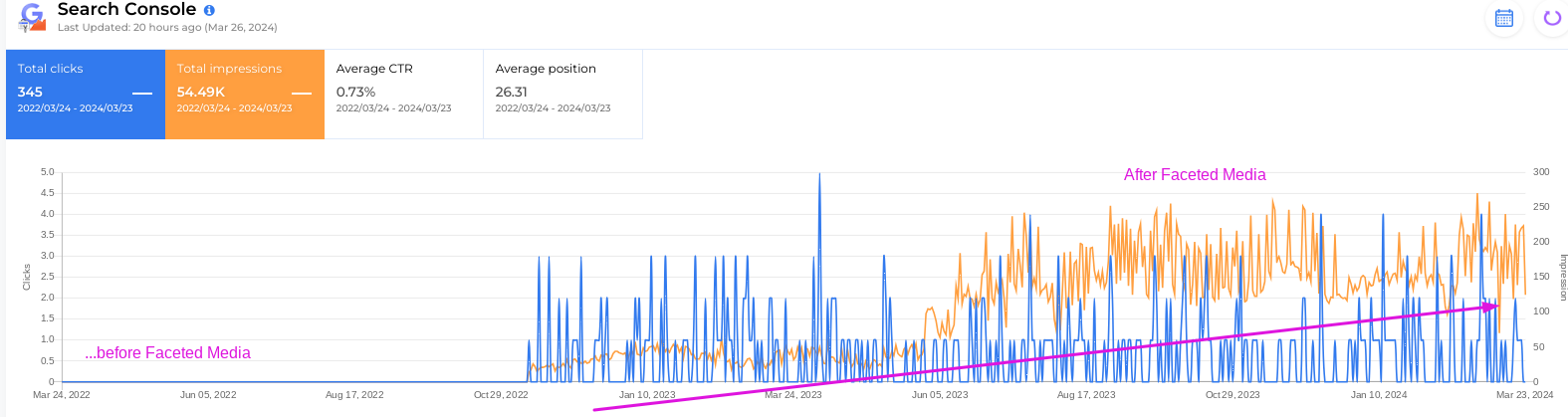Select the tallest blue clicks spike
The height and width of the screenshot is (417, 1568).
(819, 177)
